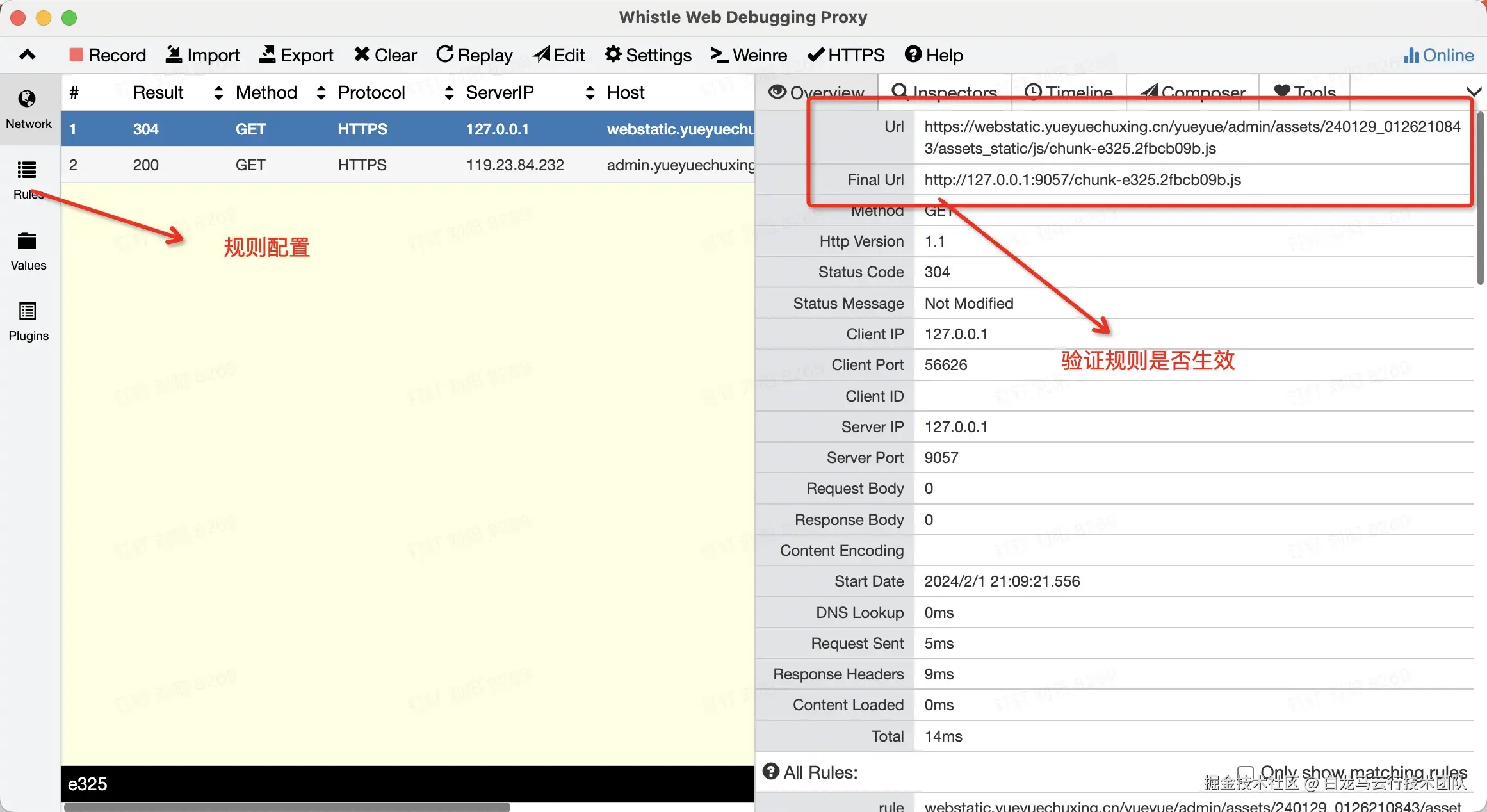
Task: Sort by Method column arrows
Action: (321, 93)
